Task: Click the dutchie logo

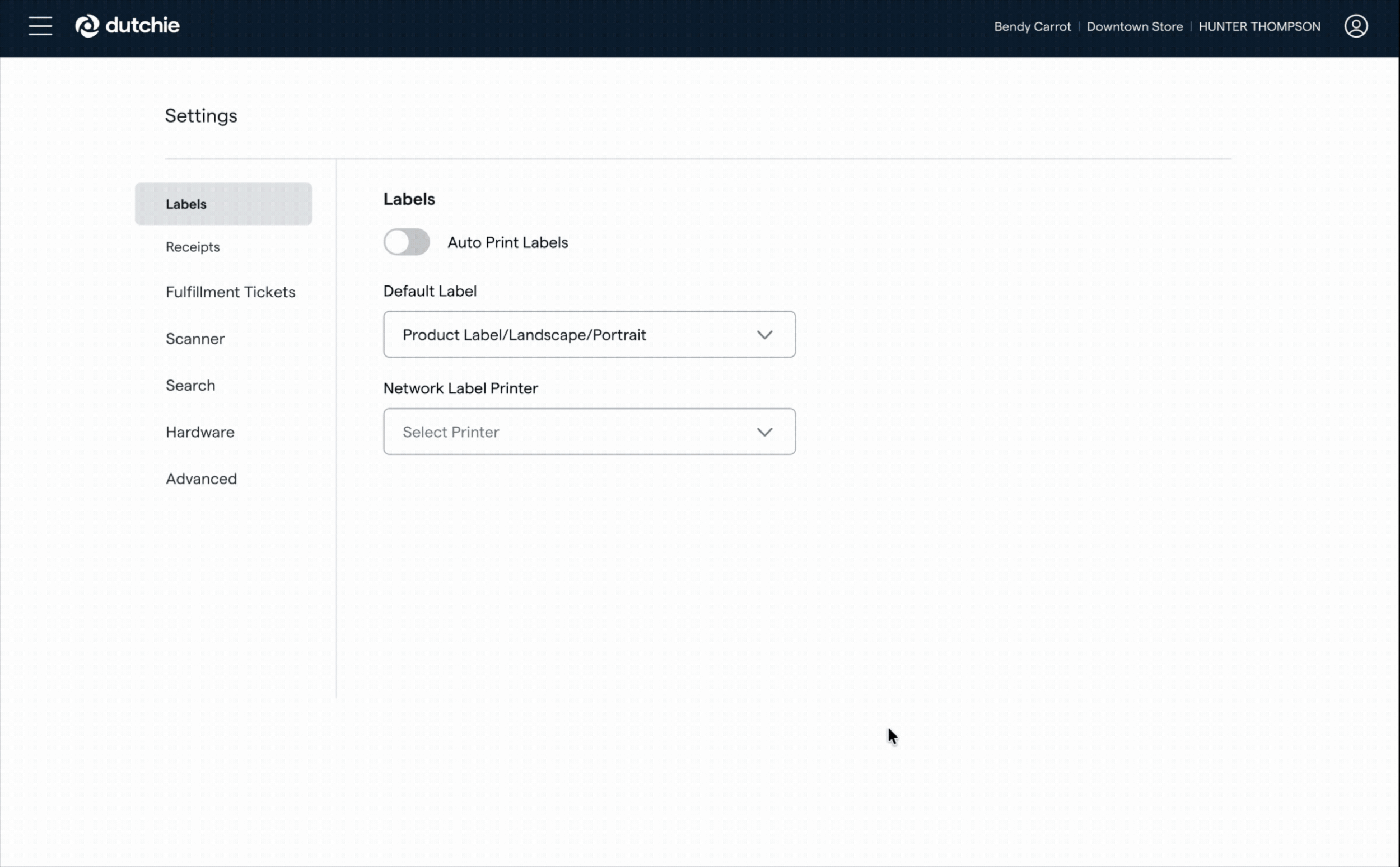Action: click(127, 26)
